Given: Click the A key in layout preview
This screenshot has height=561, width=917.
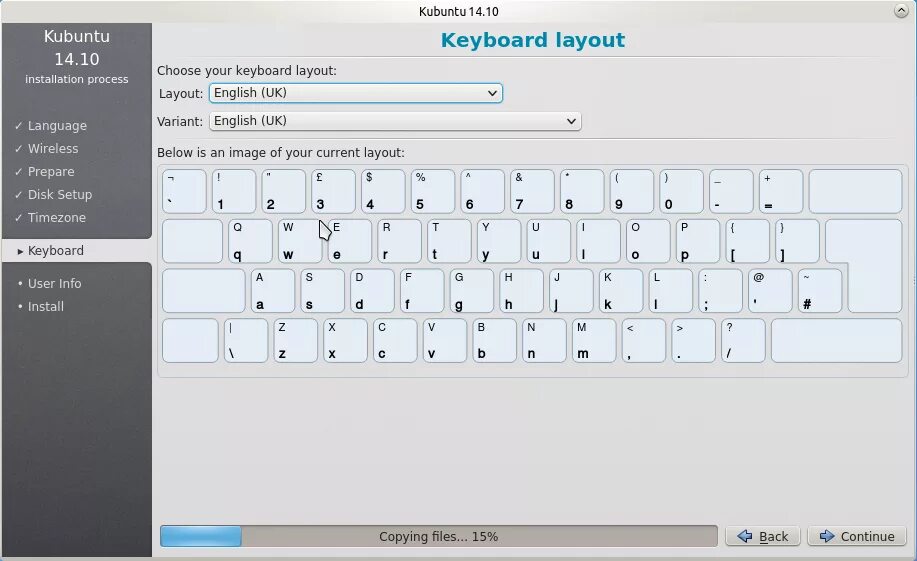Looking at the screenshot, I should (273, 291).
